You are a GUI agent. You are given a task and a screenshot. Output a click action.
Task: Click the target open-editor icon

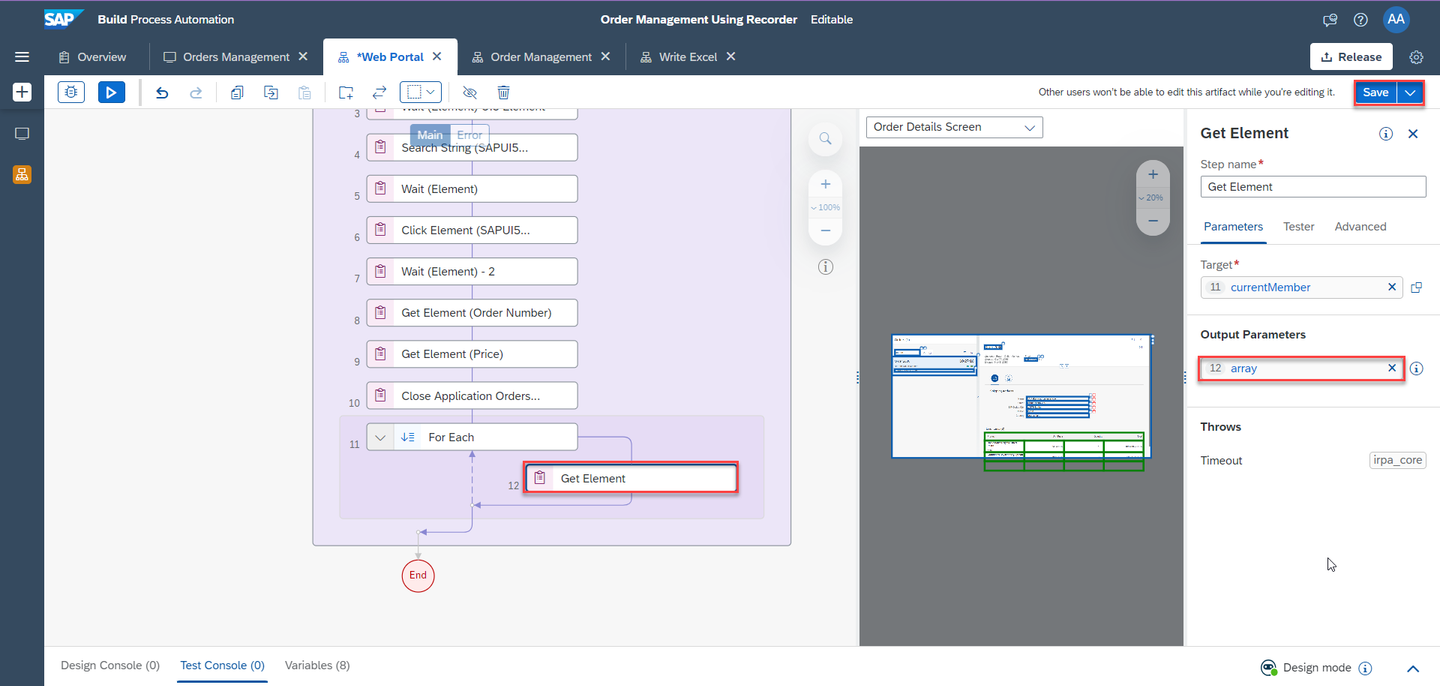point(1416,288)
